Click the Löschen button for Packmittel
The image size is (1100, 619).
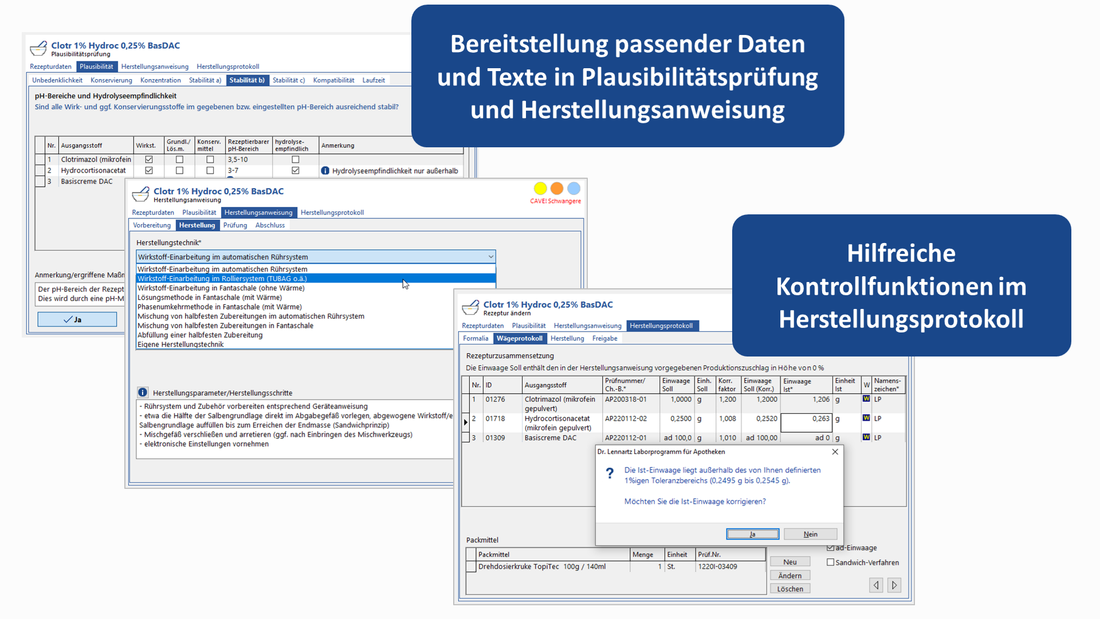click(x=790, y=589)
